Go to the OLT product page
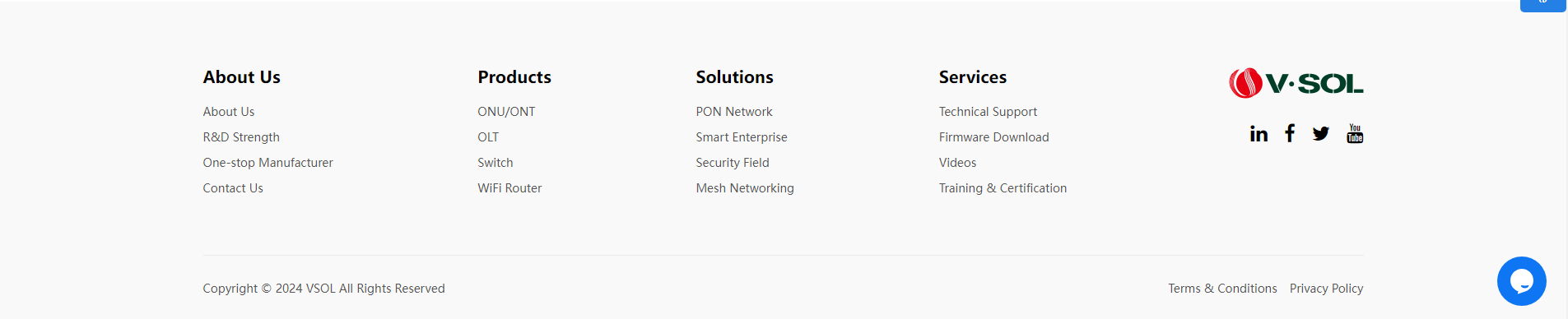This screenshot has height=319, width=1568. 488,137
